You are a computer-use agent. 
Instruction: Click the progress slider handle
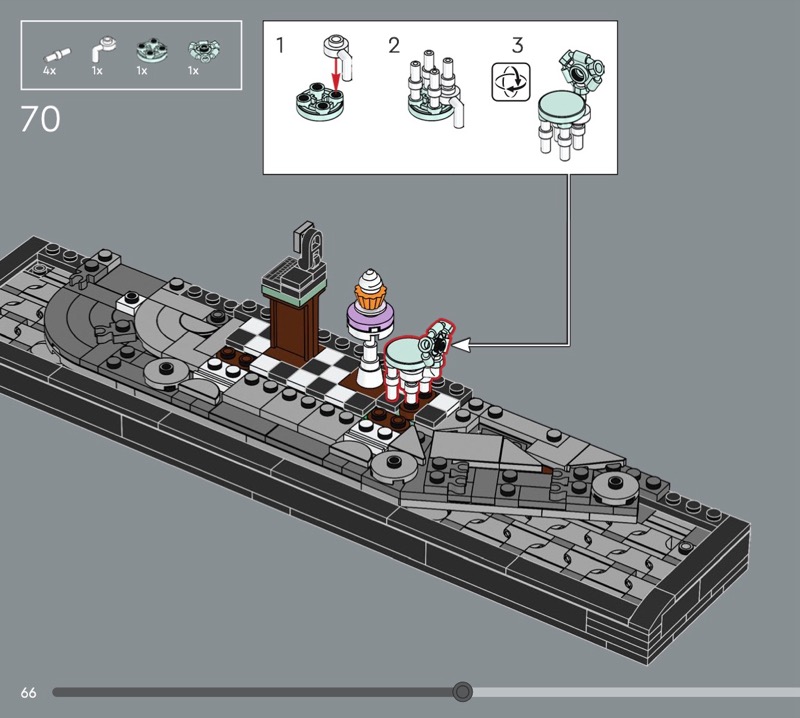click(x=461, y=692)
